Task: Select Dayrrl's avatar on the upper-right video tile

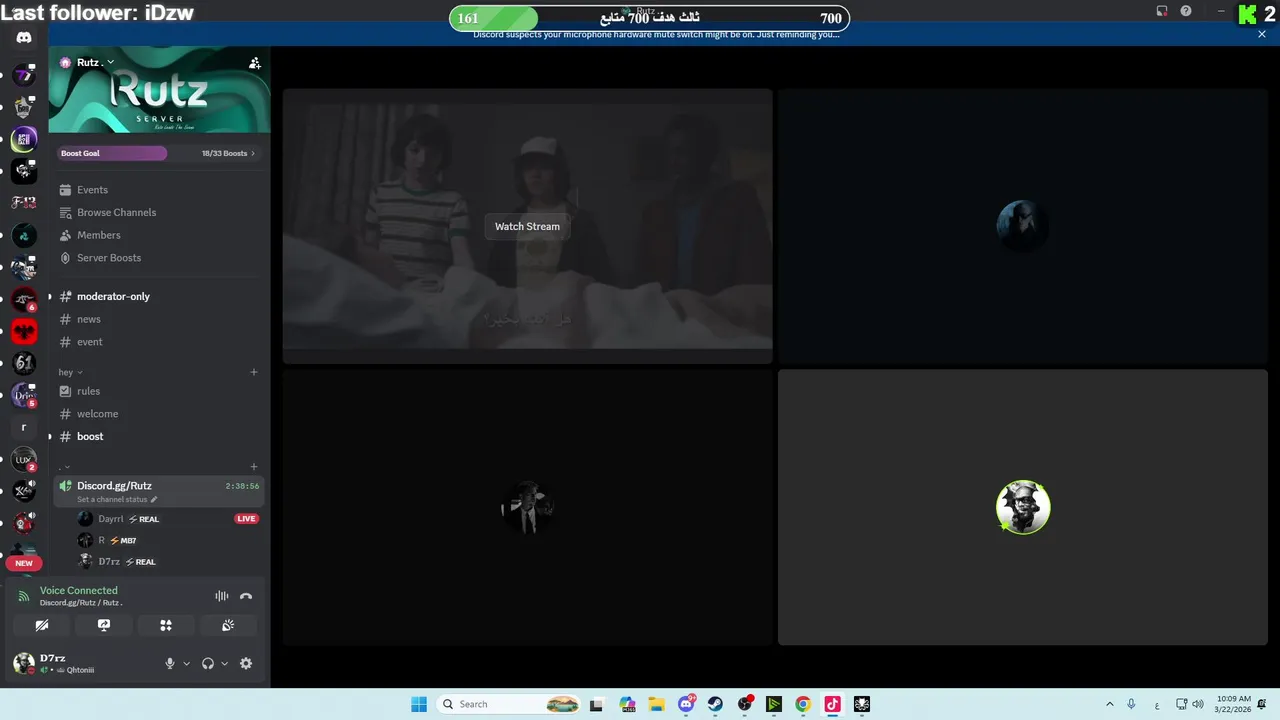Action: click(x=1022, y=225)
